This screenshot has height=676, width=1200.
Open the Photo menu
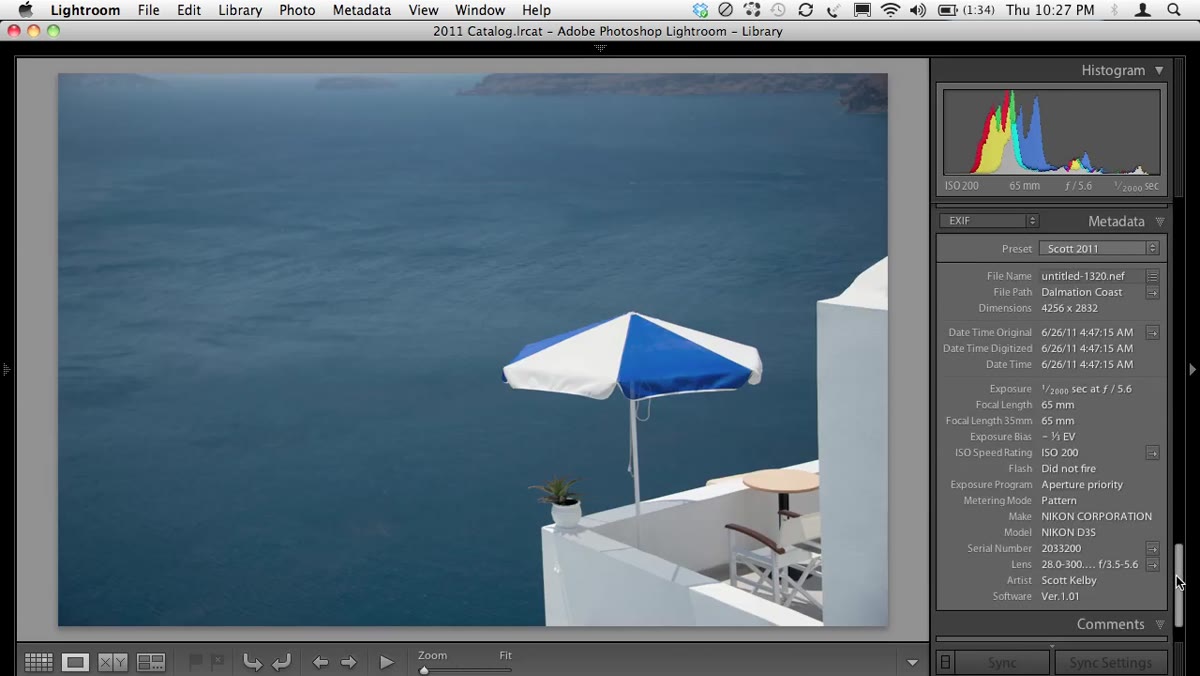pos(297,10)
